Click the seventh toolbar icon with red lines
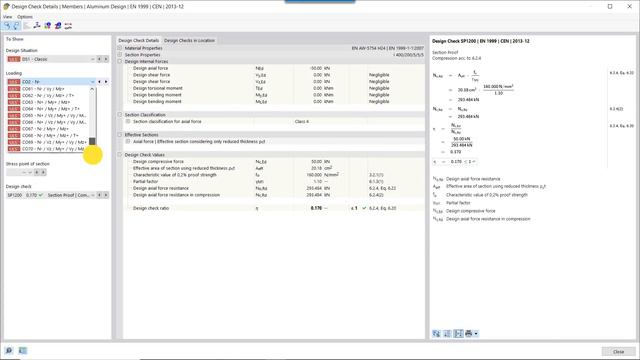Viewport: 640px width, 360px height. point(68,26)
